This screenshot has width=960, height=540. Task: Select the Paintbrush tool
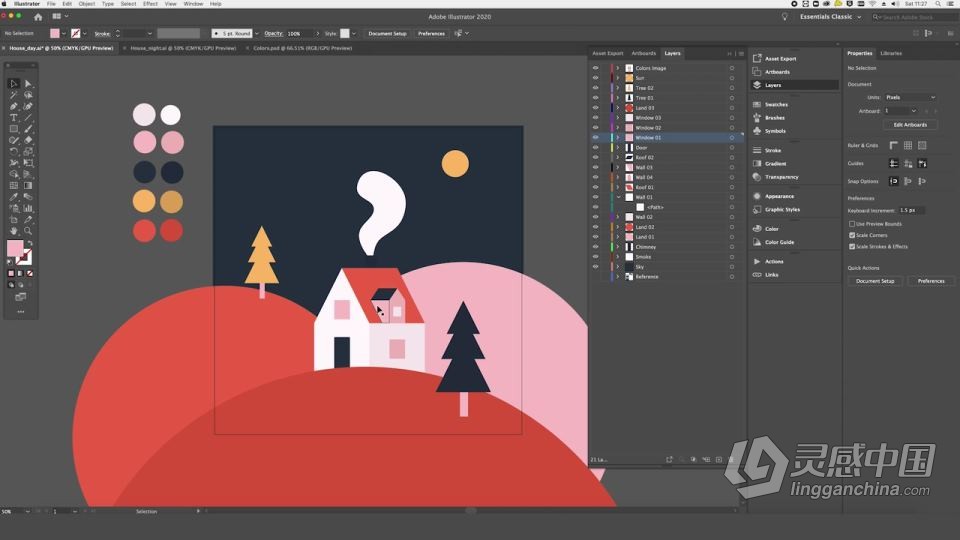(x=28, y=129)
